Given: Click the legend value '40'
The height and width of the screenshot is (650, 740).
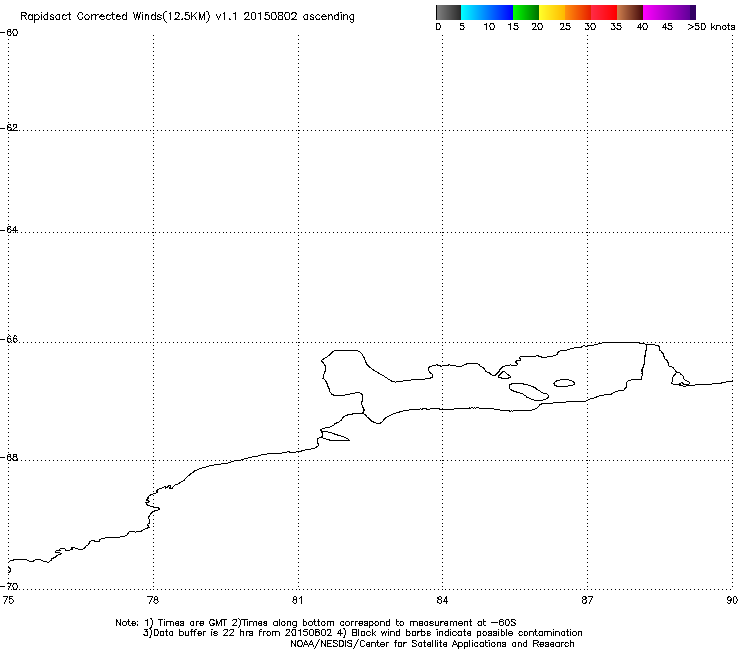Looking at the screenshot, I should (642, 27).
